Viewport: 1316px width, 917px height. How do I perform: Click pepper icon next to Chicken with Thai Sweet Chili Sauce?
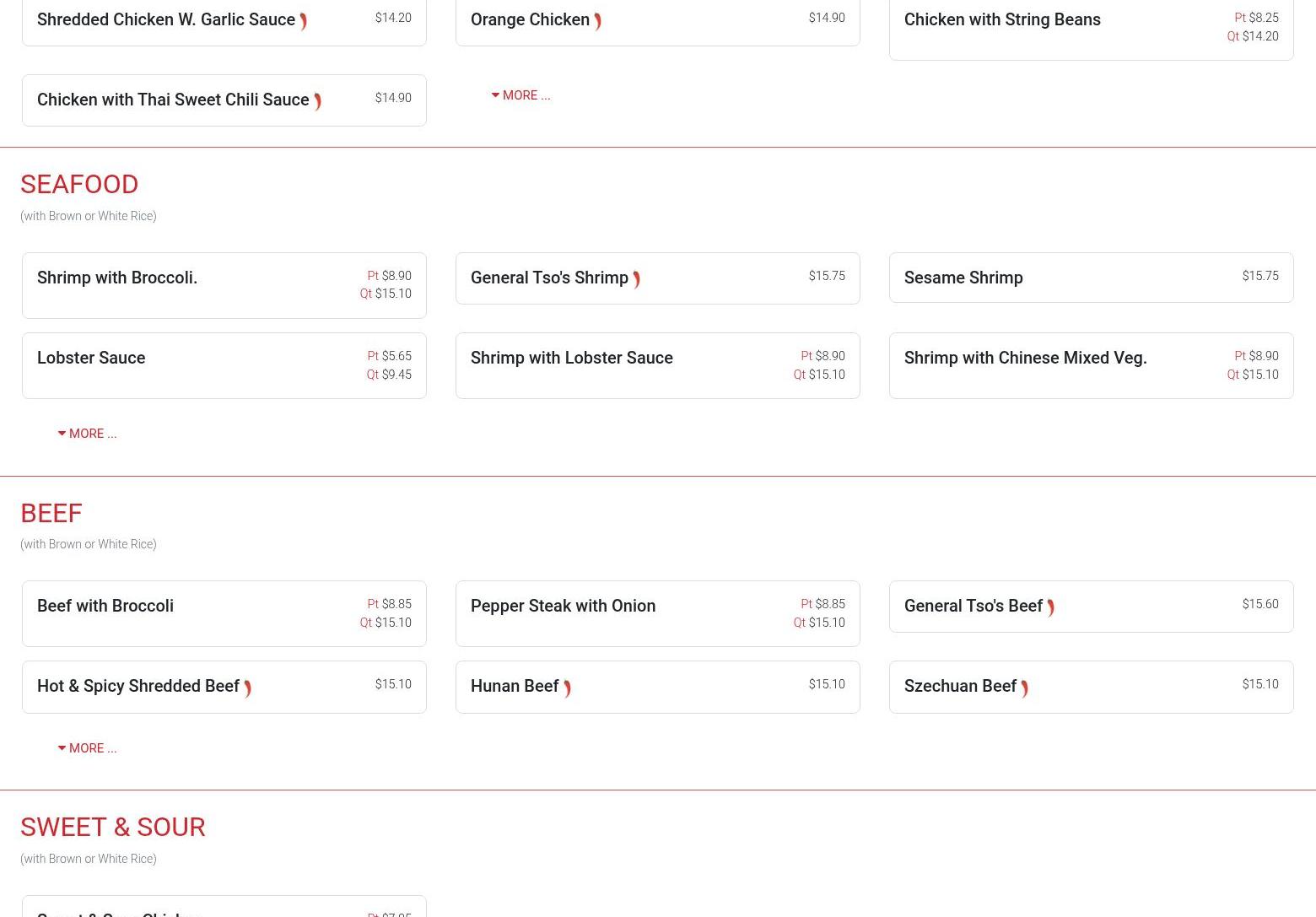(x=317, y=102)
